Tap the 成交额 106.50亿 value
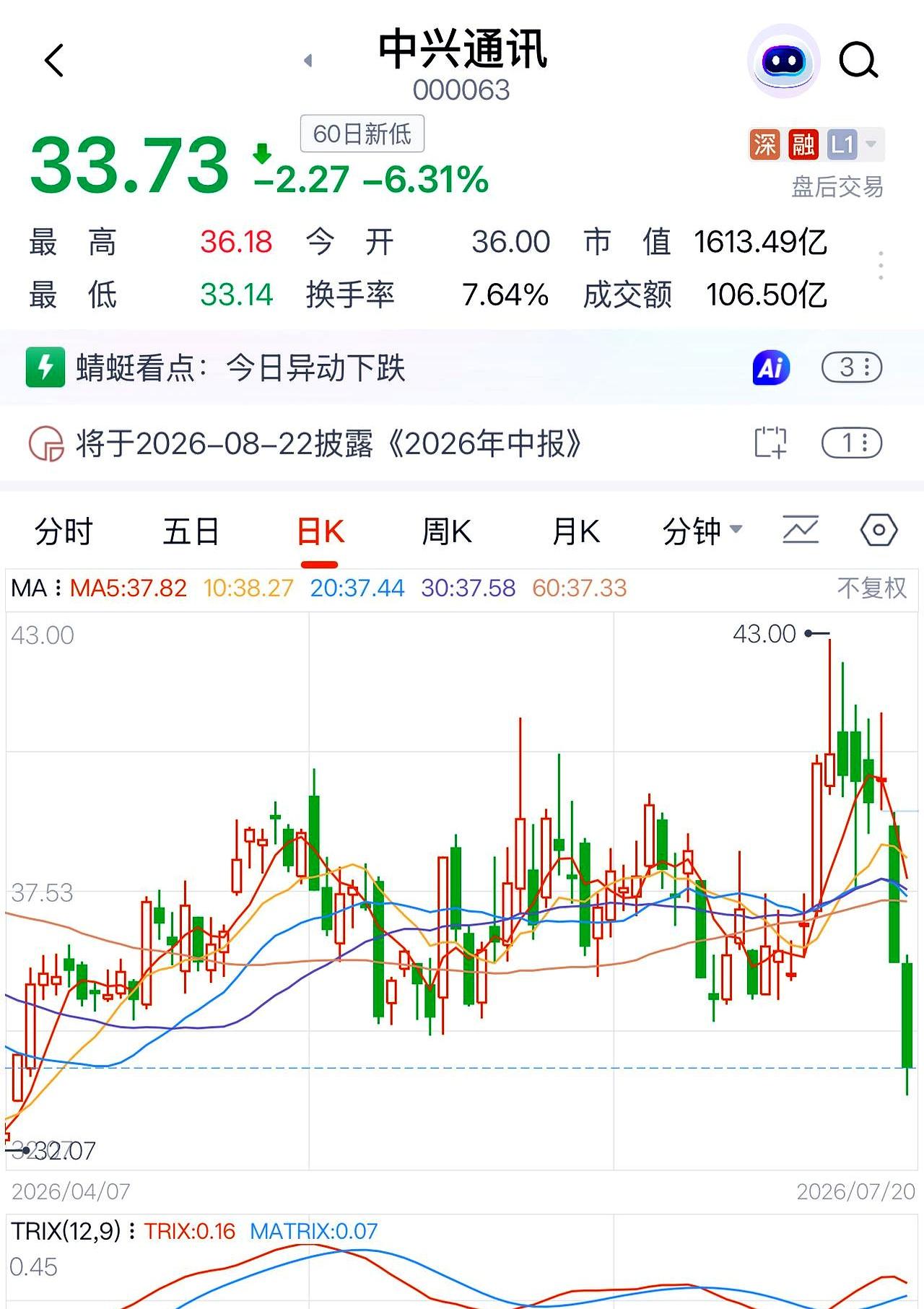This screenshot has height=1309, width=924. [x=767, y=295]
